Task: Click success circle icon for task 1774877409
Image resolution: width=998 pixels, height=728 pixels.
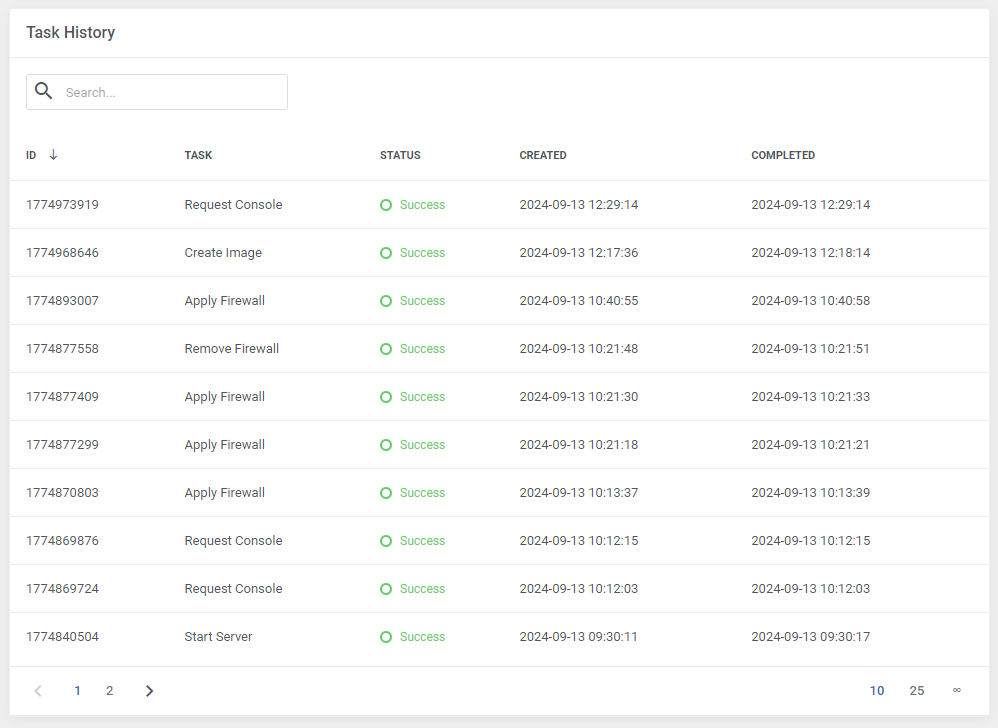Action: [x=386, y=397]
